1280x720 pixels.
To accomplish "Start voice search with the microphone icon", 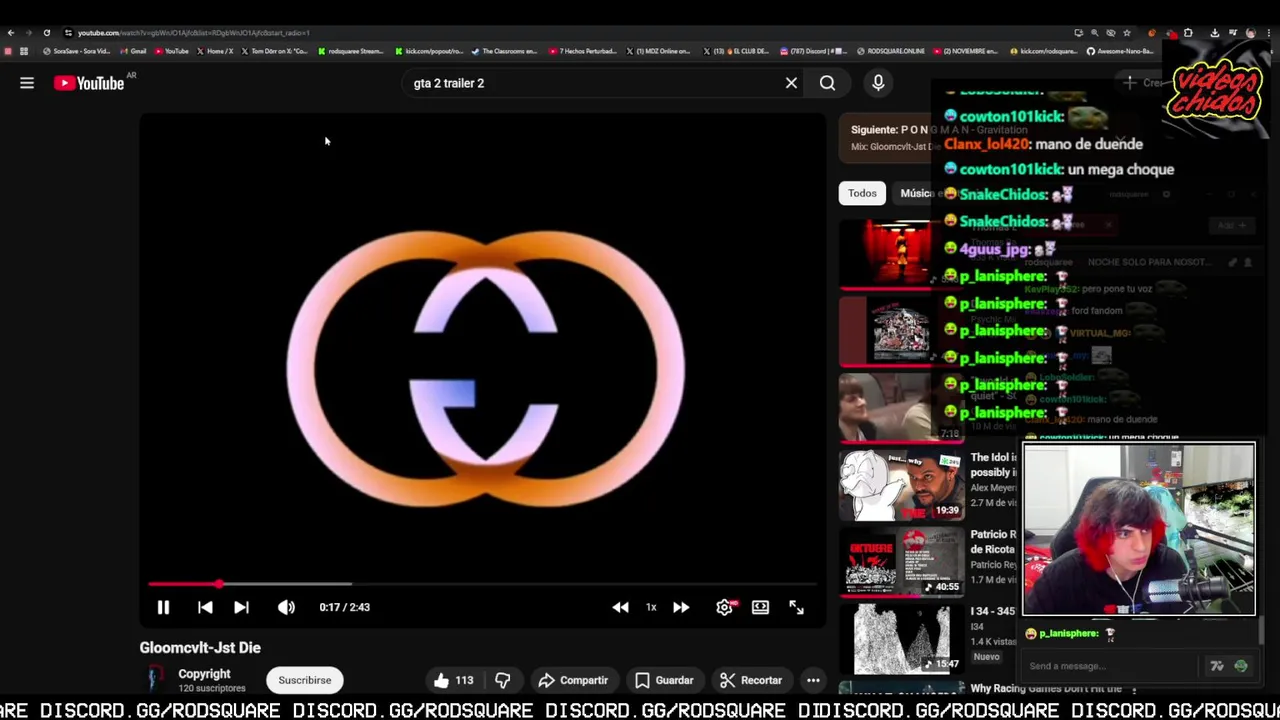I will (x=878, y=83).
